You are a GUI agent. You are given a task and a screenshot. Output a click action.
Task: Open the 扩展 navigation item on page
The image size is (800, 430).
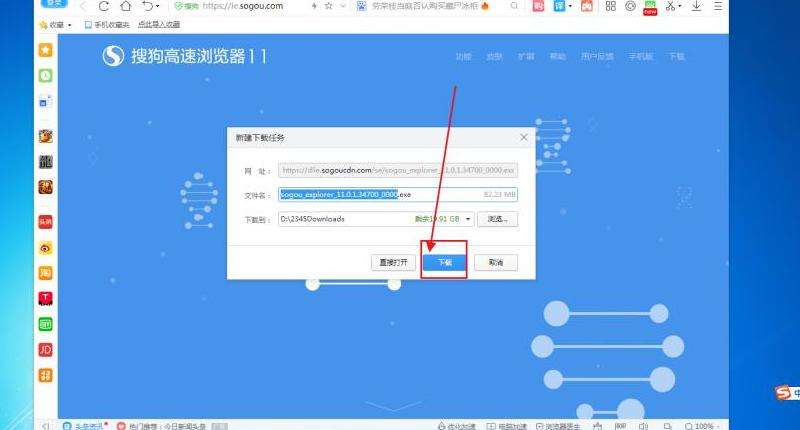click(x=526, y=56)
